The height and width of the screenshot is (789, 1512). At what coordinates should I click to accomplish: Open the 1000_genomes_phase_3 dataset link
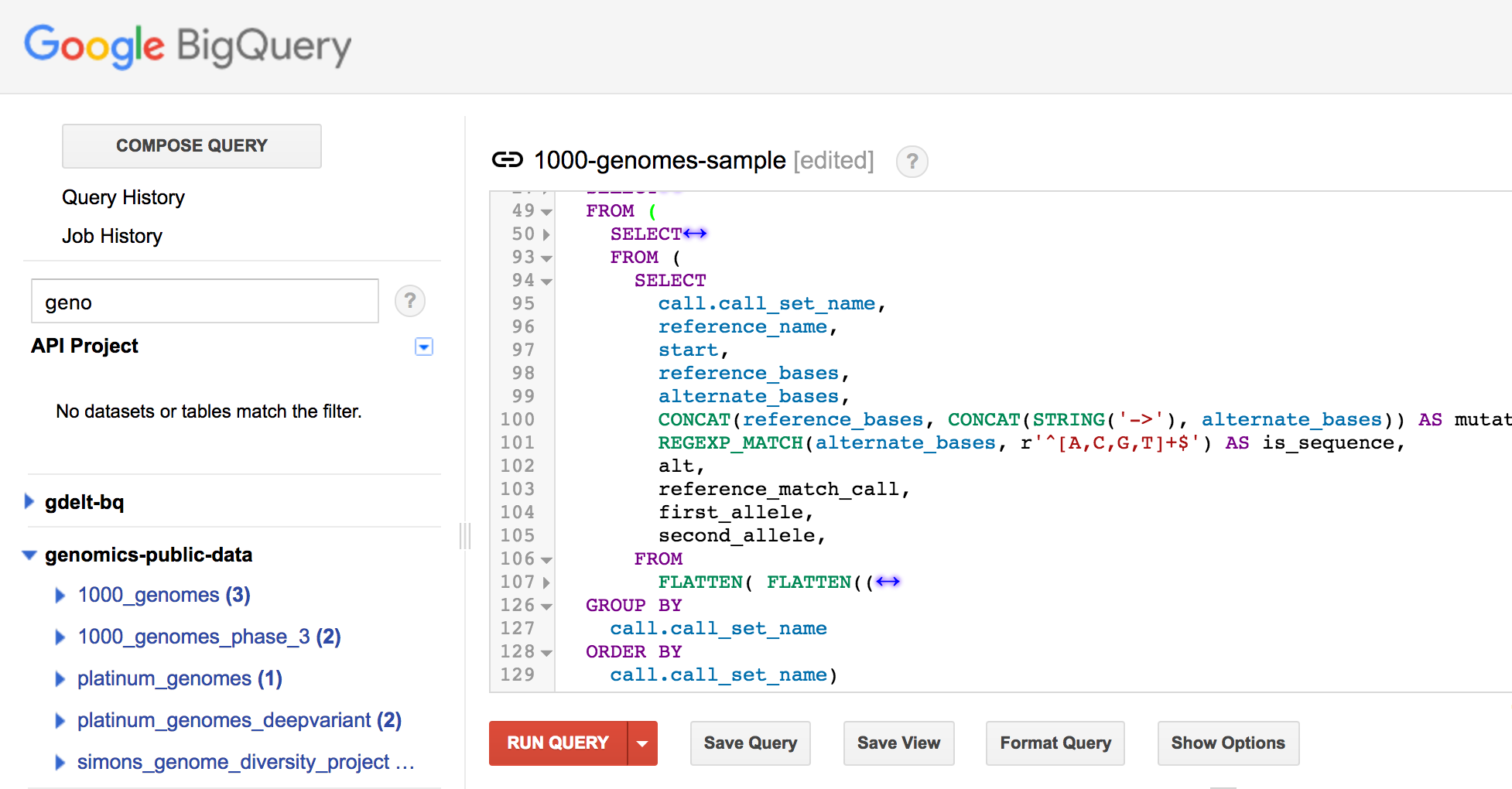tap(209, 637)
